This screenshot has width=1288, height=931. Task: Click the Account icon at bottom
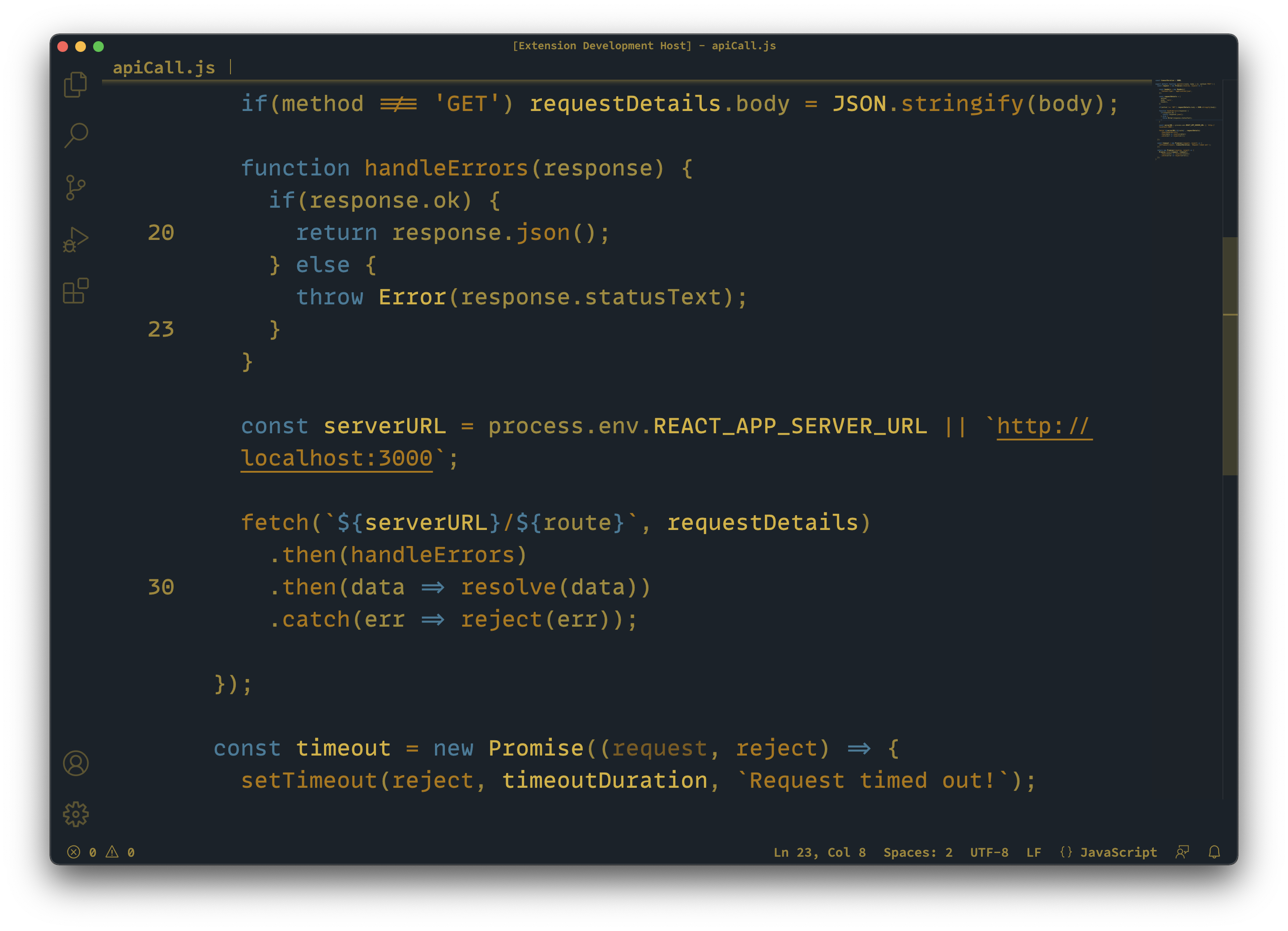click(76, 761)
